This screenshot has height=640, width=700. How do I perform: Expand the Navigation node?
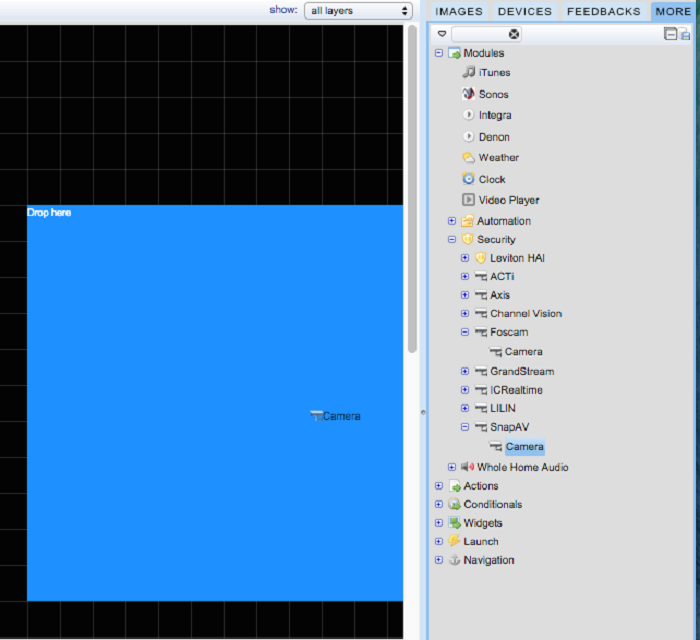[439, 560]
